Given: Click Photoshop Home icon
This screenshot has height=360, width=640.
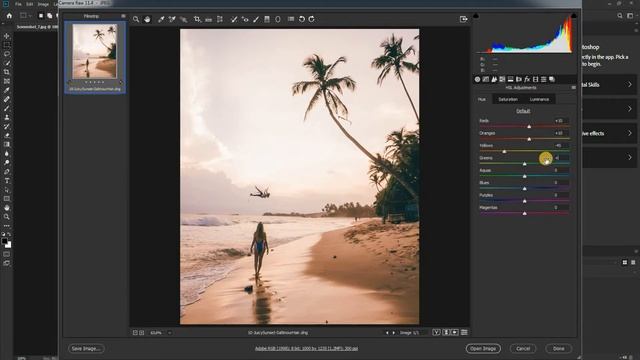Looking at the screenshot, I should tap(9, 16).
